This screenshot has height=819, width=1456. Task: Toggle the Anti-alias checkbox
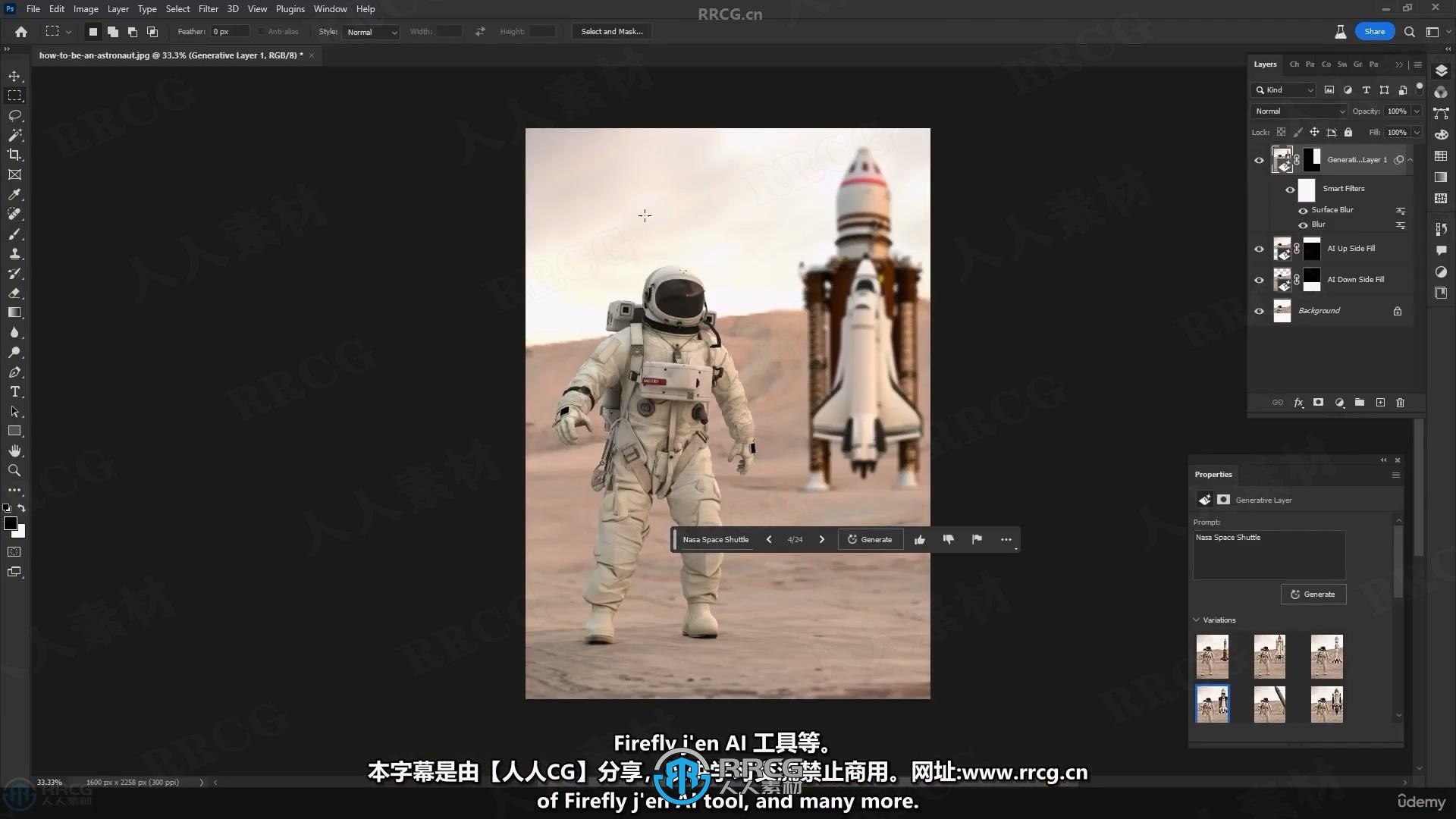click(x=261, y=32)
